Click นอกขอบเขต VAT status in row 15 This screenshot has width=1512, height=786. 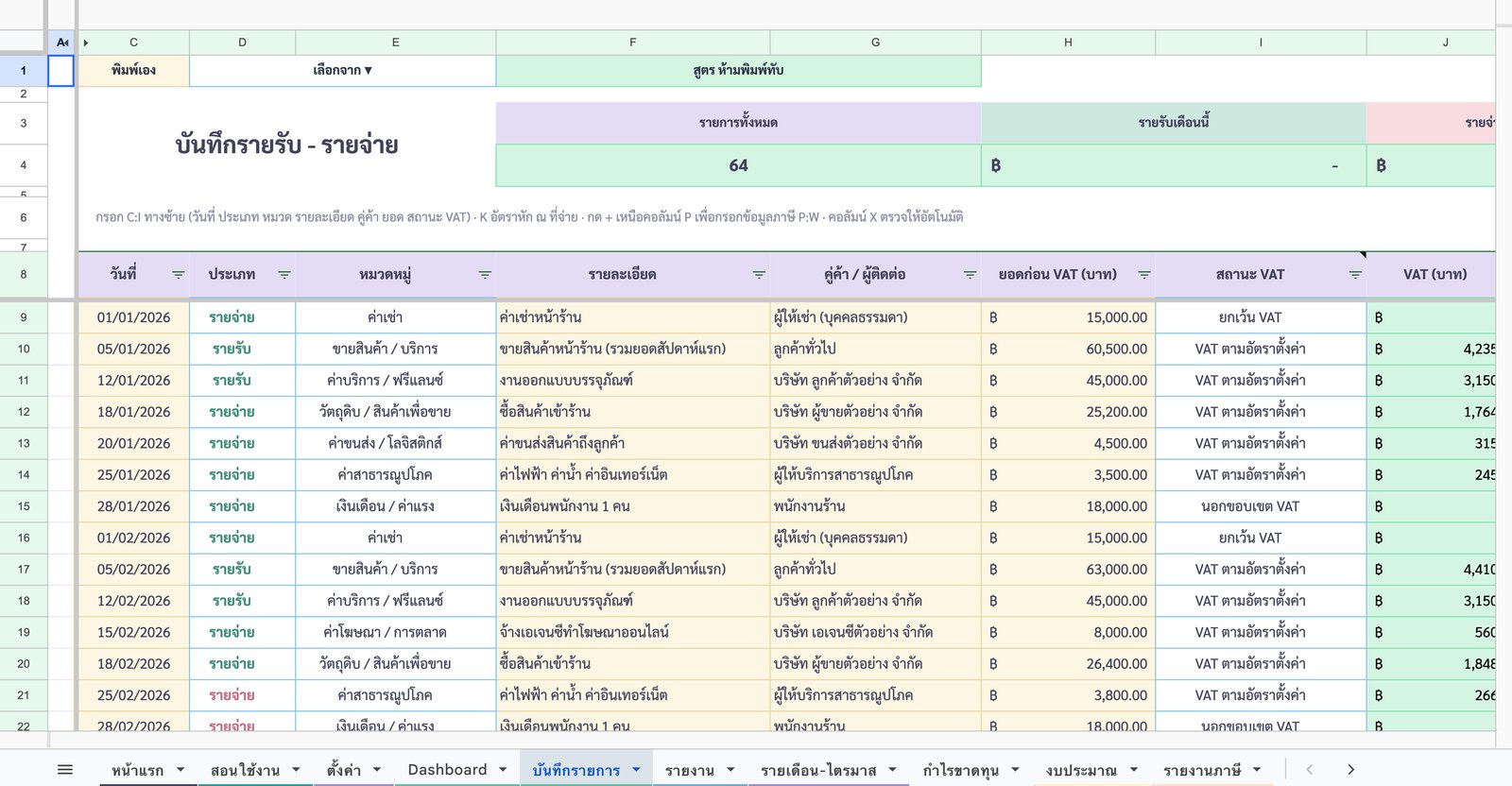pos(1261,506)
